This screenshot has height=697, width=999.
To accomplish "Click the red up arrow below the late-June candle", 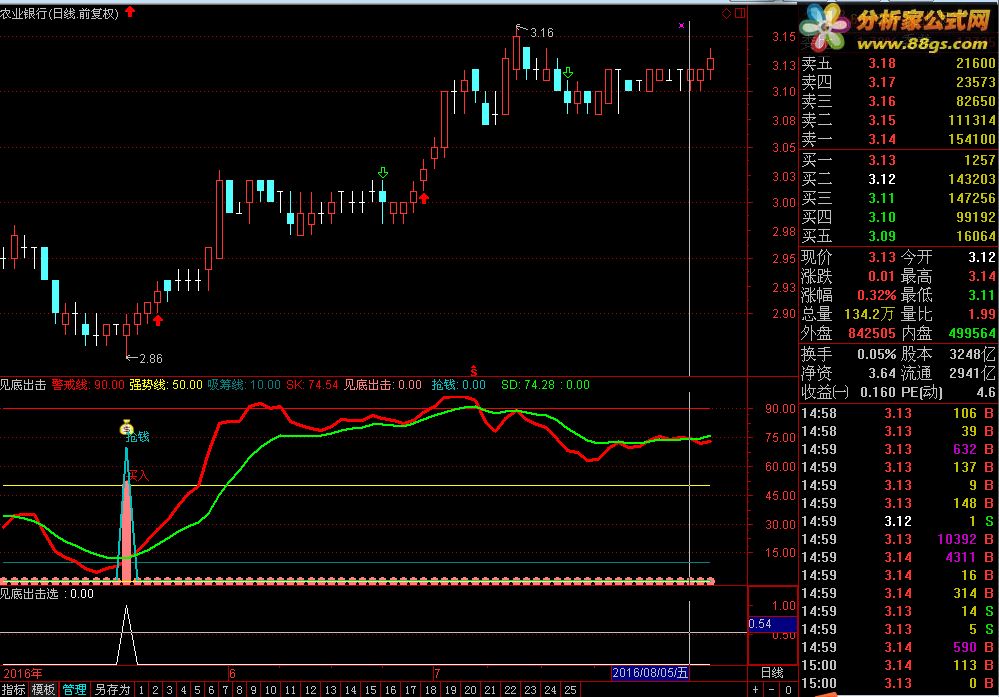I will click(x=424, y=199).
